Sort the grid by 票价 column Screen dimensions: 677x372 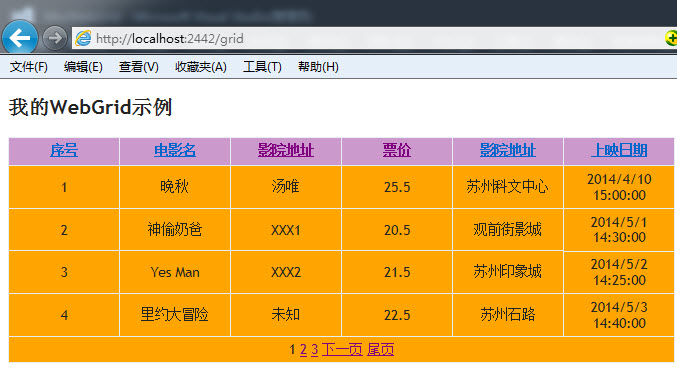(397, 151)
